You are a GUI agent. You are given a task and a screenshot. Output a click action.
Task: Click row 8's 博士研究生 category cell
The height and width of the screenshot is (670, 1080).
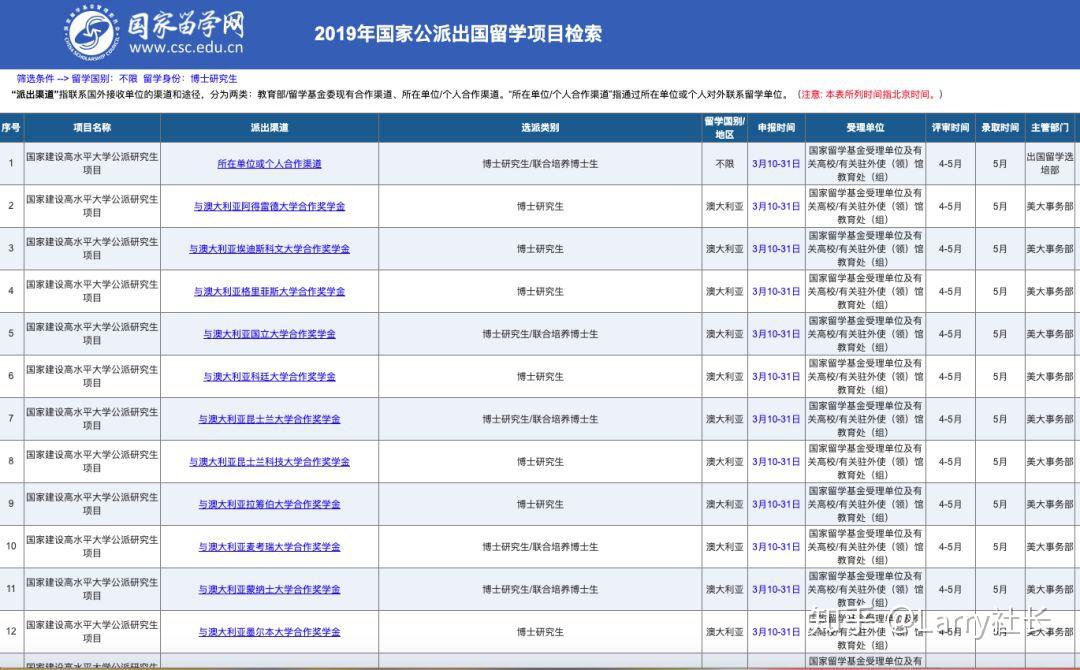(540, 462)
